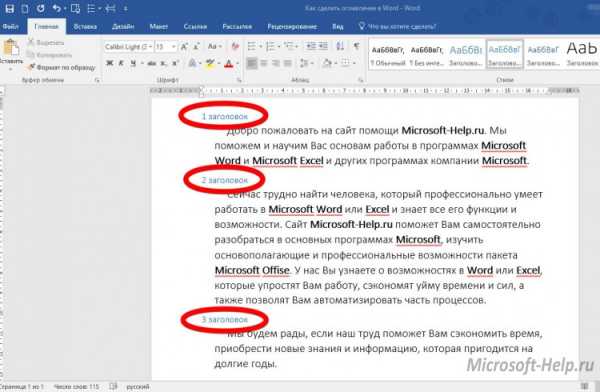Image resolution: width=600 pixels, height=392 pixels.
Task: Click the 'Что вы хотите сделать?' search box
Action: (402, 26)
